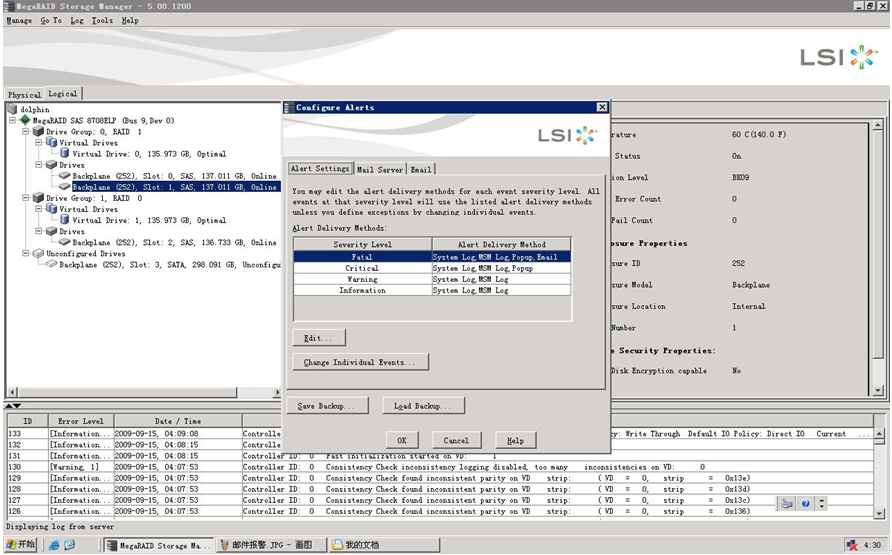
Task: Click the dolphin server icon in tree
Action: pyautogui.click(x=12, y=109)
